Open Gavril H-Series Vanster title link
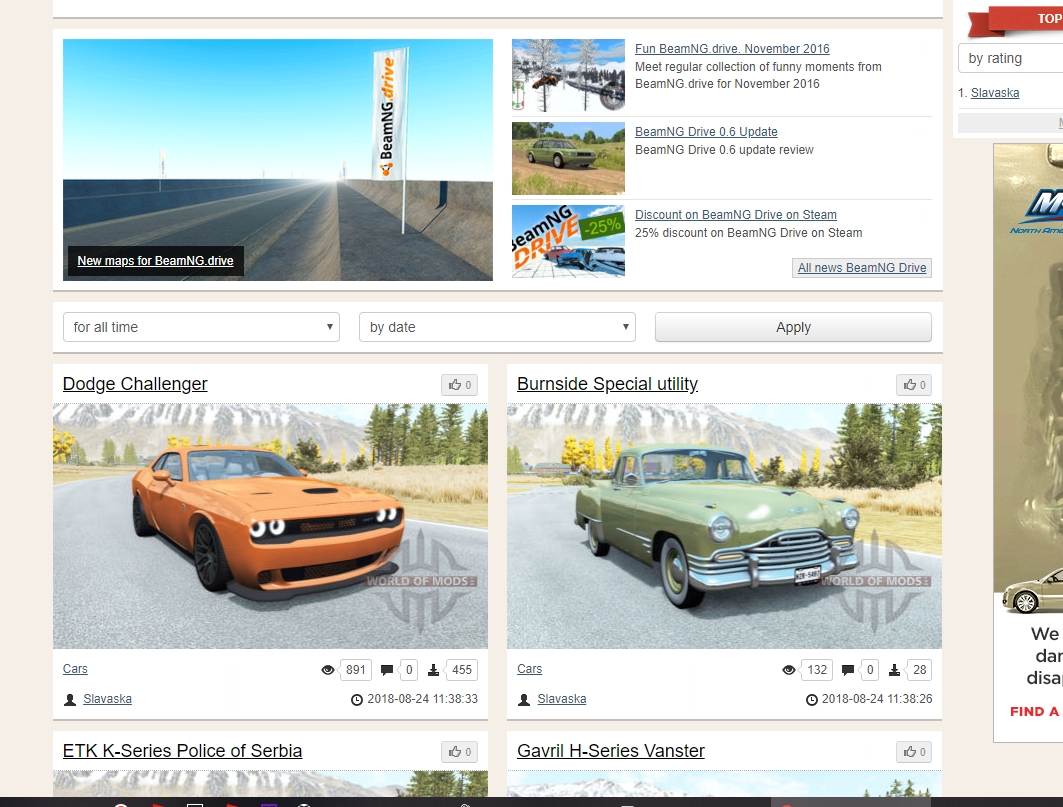The width and height of the screenshot is (1063, 807). (x=611, y=751)
